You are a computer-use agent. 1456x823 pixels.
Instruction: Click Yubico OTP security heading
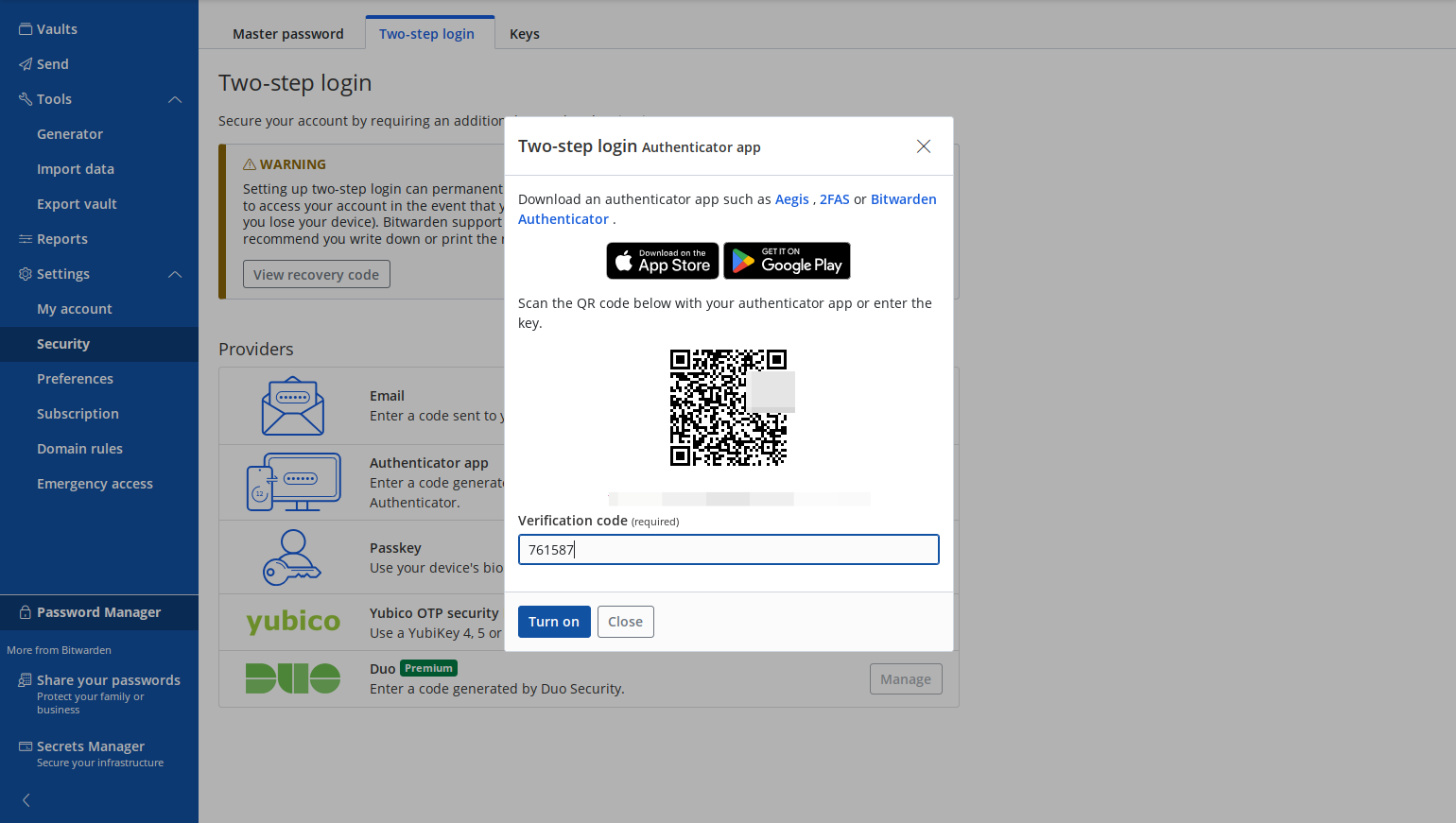pos(434,613)
